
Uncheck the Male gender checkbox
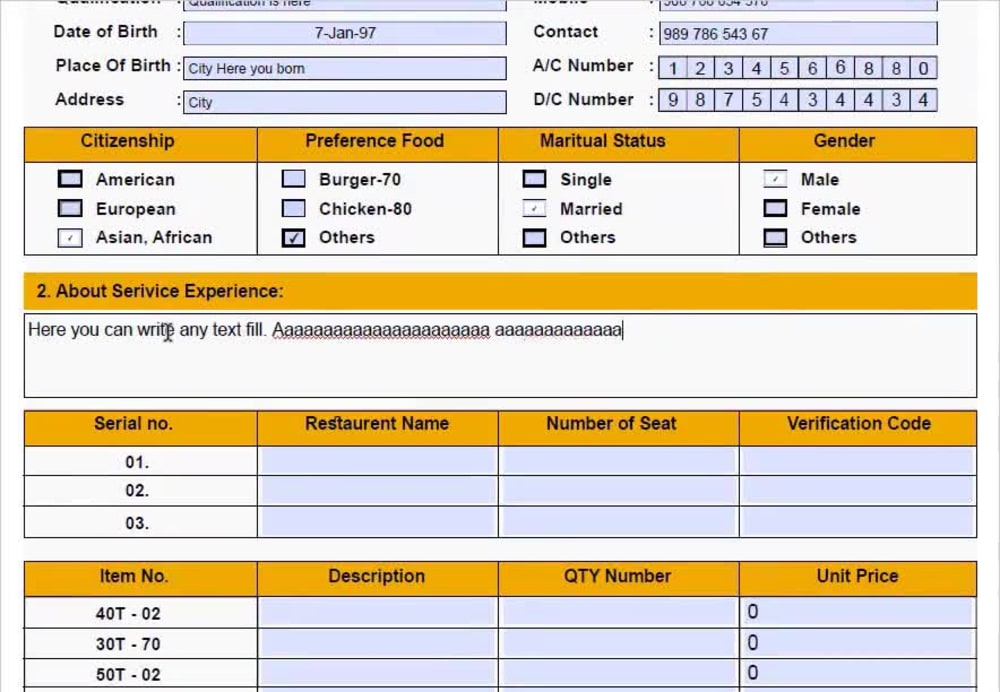775,179
